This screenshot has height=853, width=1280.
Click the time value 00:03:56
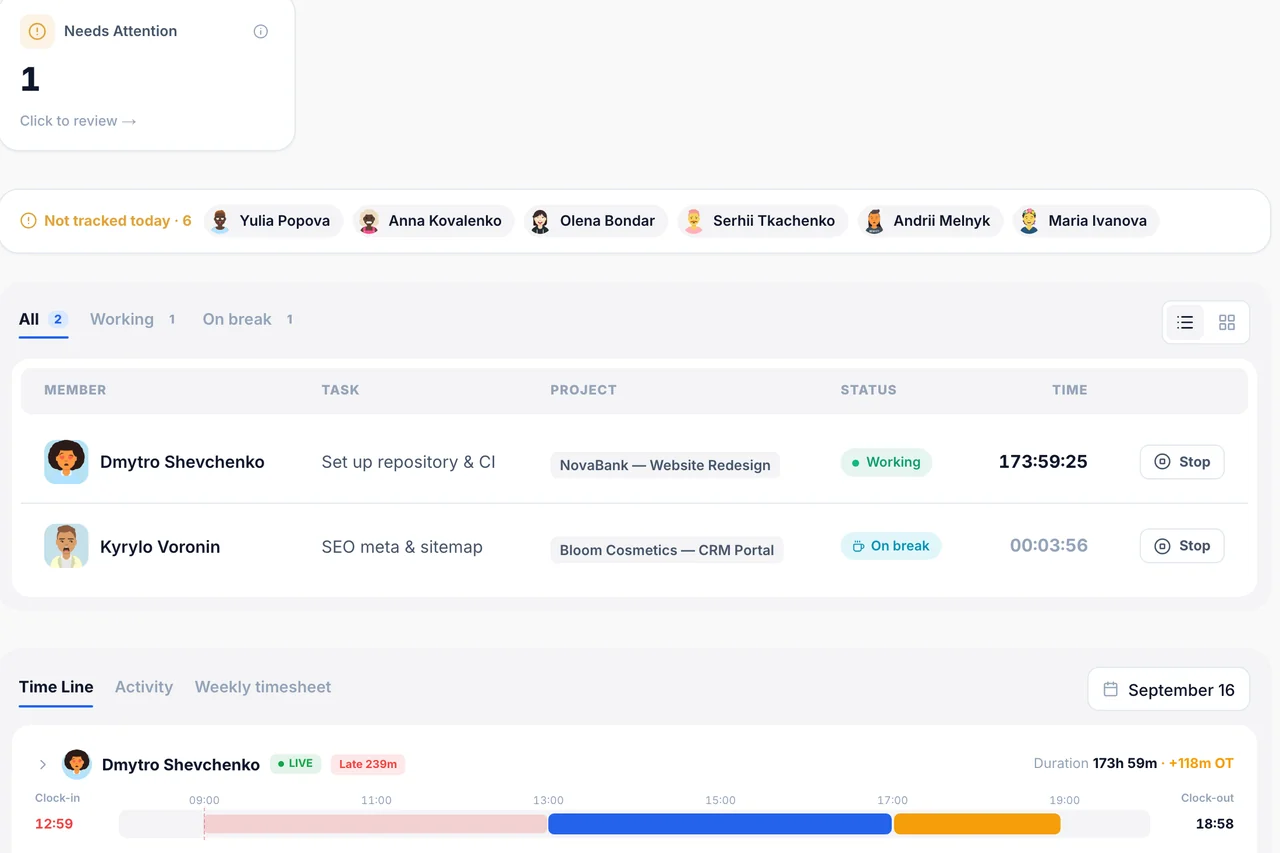[1049, 546]
